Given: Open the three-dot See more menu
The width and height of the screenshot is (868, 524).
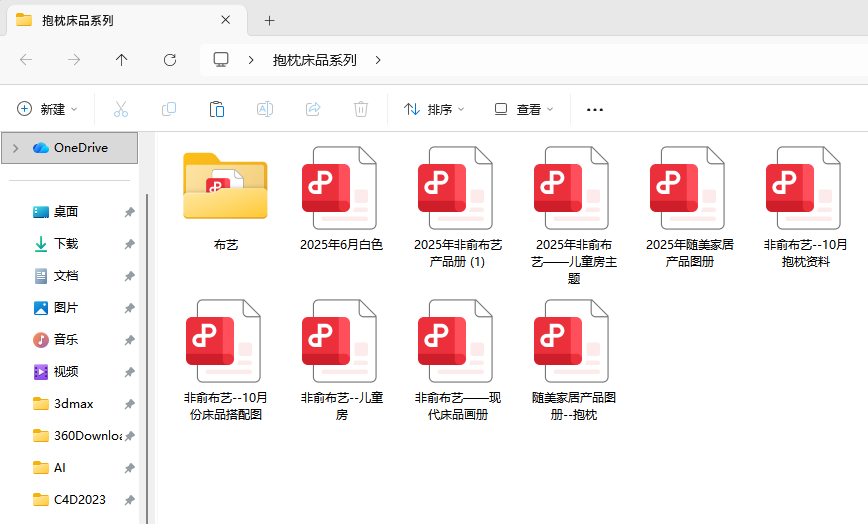Looking at the screenshot, I should (595, 109).
